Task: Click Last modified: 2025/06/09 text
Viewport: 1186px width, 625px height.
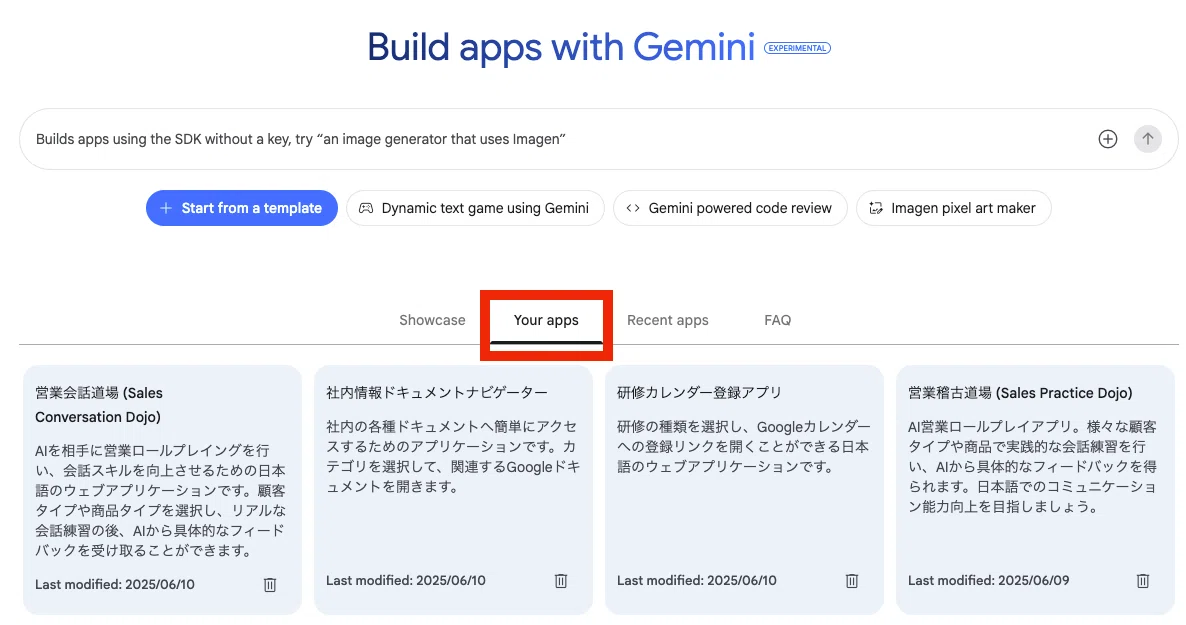Action: coord(989,581)
